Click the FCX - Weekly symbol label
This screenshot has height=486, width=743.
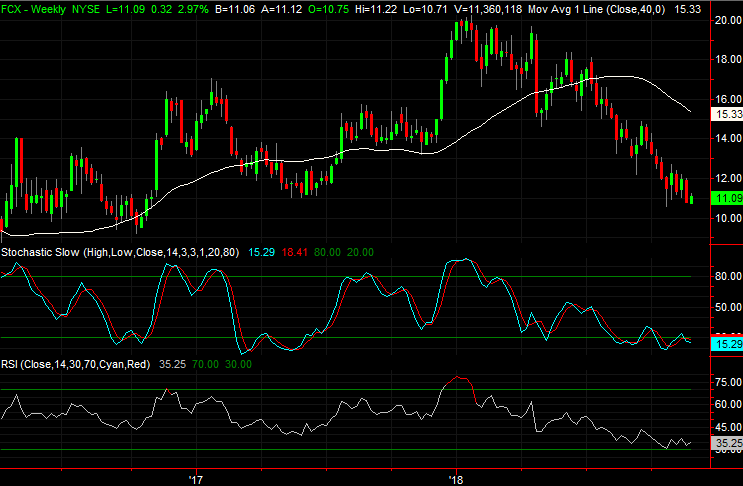coord(34,9)
